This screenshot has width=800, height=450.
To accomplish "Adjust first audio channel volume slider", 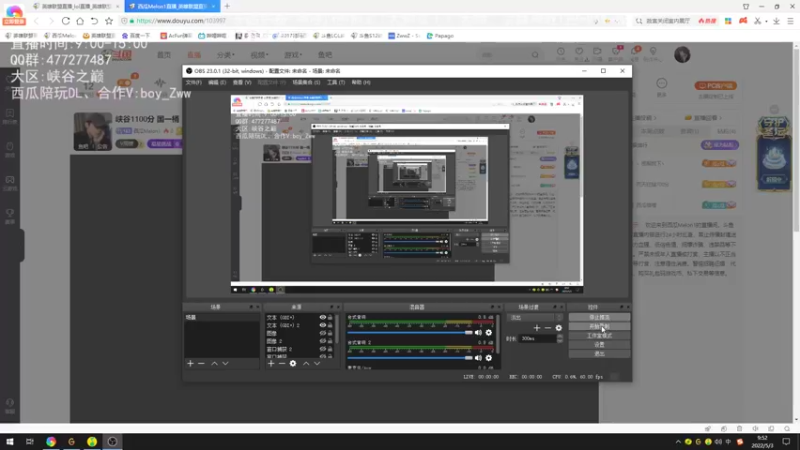I will point(410,333).
